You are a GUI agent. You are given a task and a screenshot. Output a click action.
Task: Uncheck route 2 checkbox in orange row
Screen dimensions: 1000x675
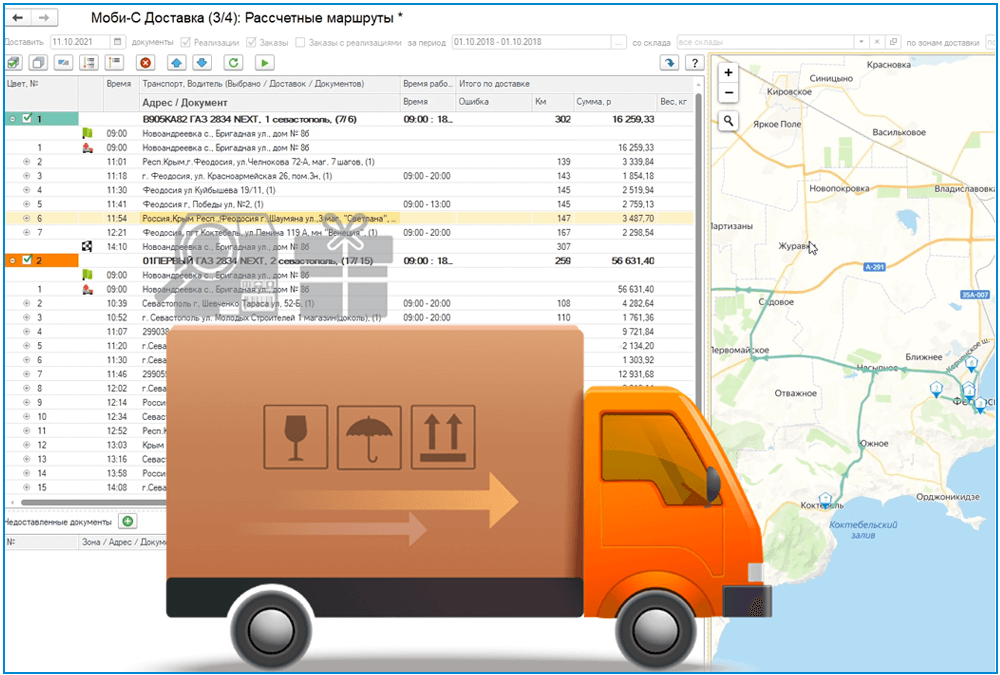pos(27,261)
